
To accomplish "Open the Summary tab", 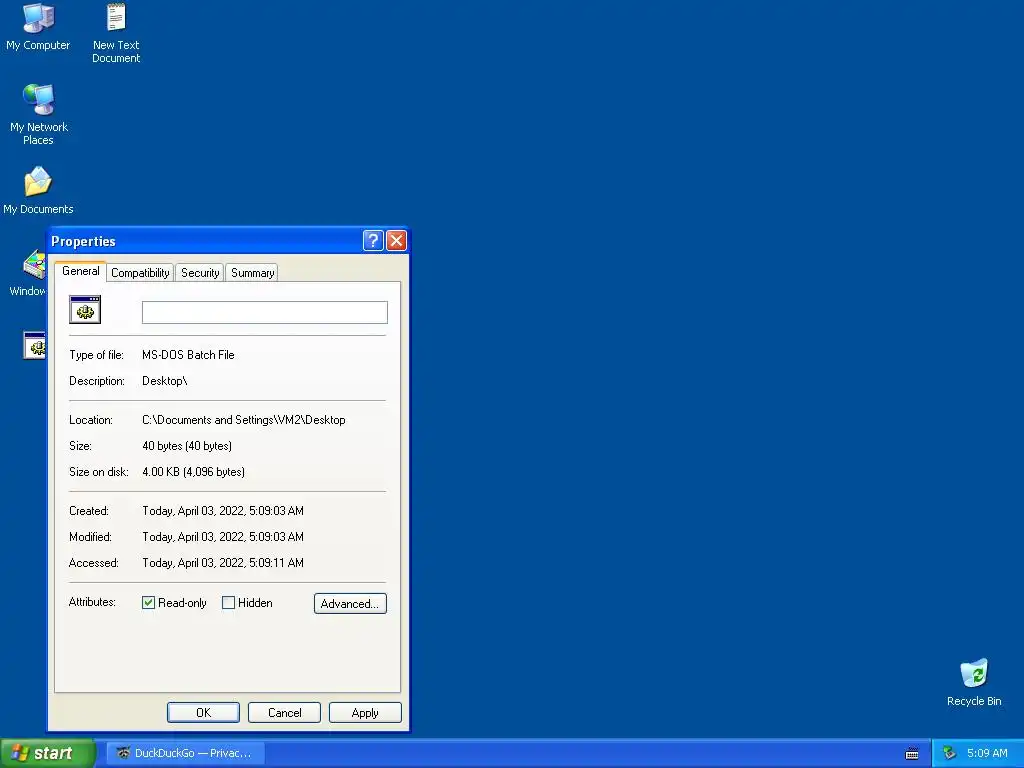I will pyautogui.click(x=252, y=273).
